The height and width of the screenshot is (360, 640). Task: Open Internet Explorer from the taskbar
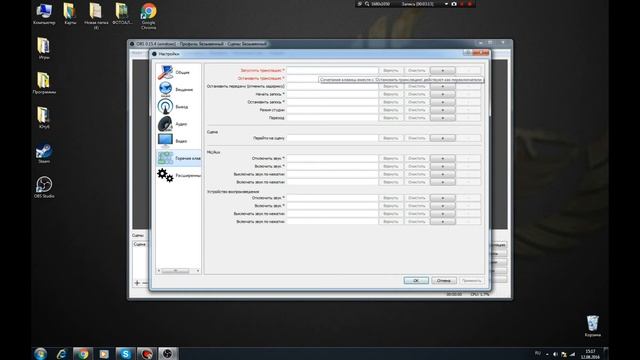pos(62,353)
